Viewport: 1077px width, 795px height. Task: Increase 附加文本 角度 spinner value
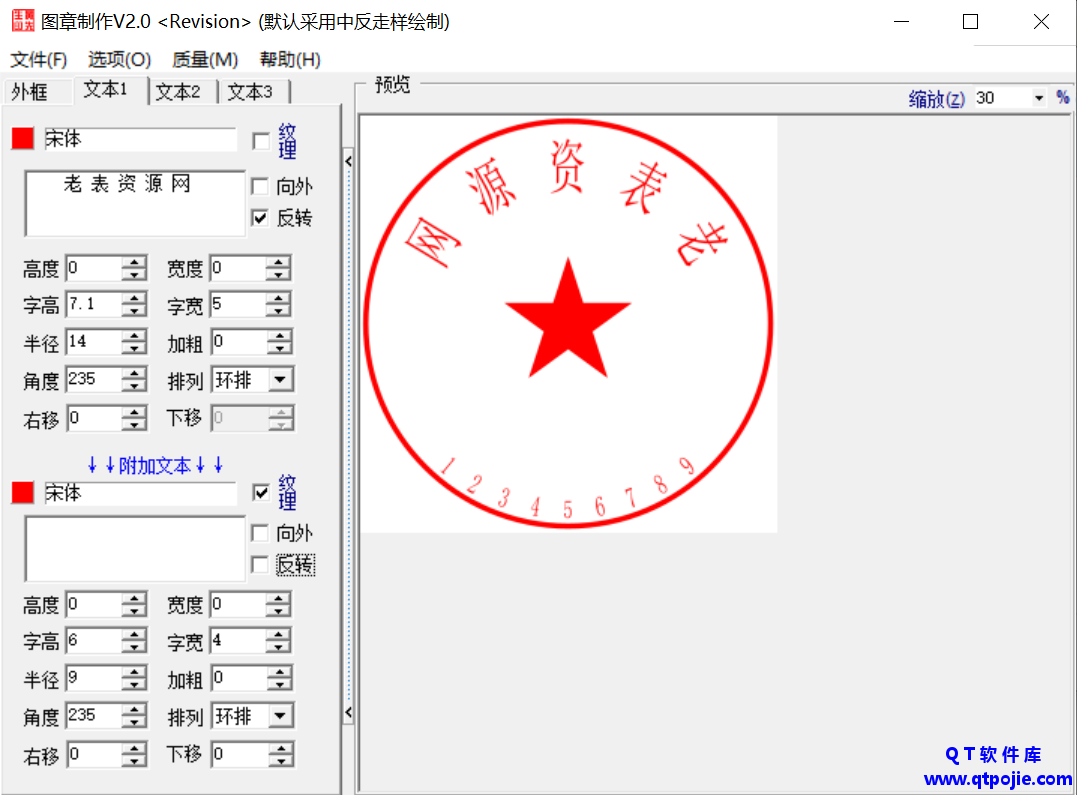[134, 710]
